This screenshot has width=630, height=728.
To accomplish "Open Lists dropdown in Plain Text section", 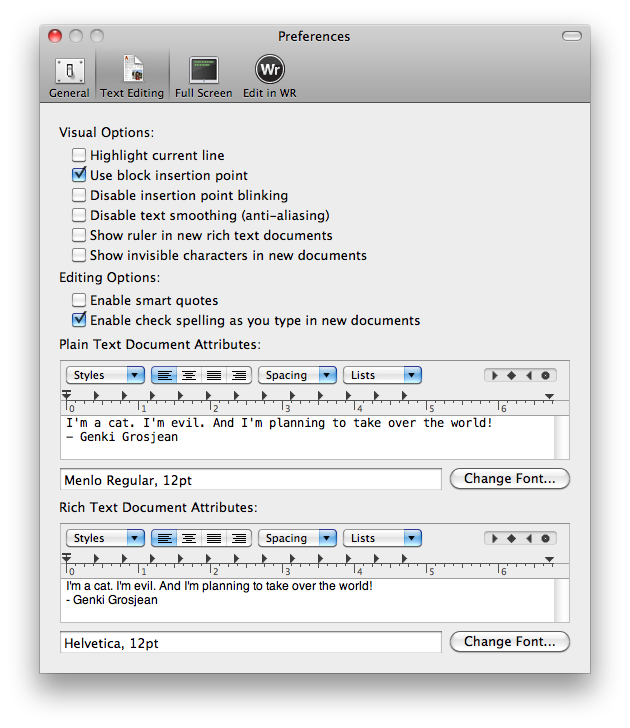I will click(382, 375).
